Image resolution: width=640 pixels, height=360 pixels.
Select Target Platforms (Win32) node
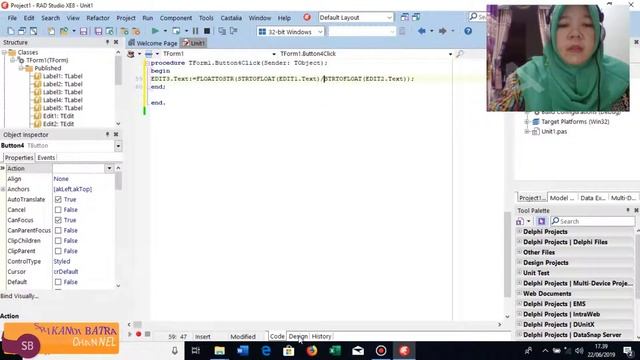tap(575, 122)
